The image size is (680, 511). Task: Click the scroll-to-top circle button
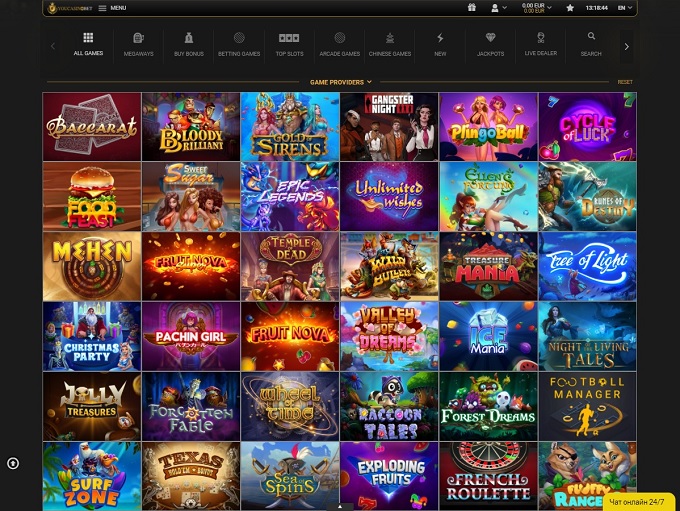pyautogui.click(x=13, y=463)
